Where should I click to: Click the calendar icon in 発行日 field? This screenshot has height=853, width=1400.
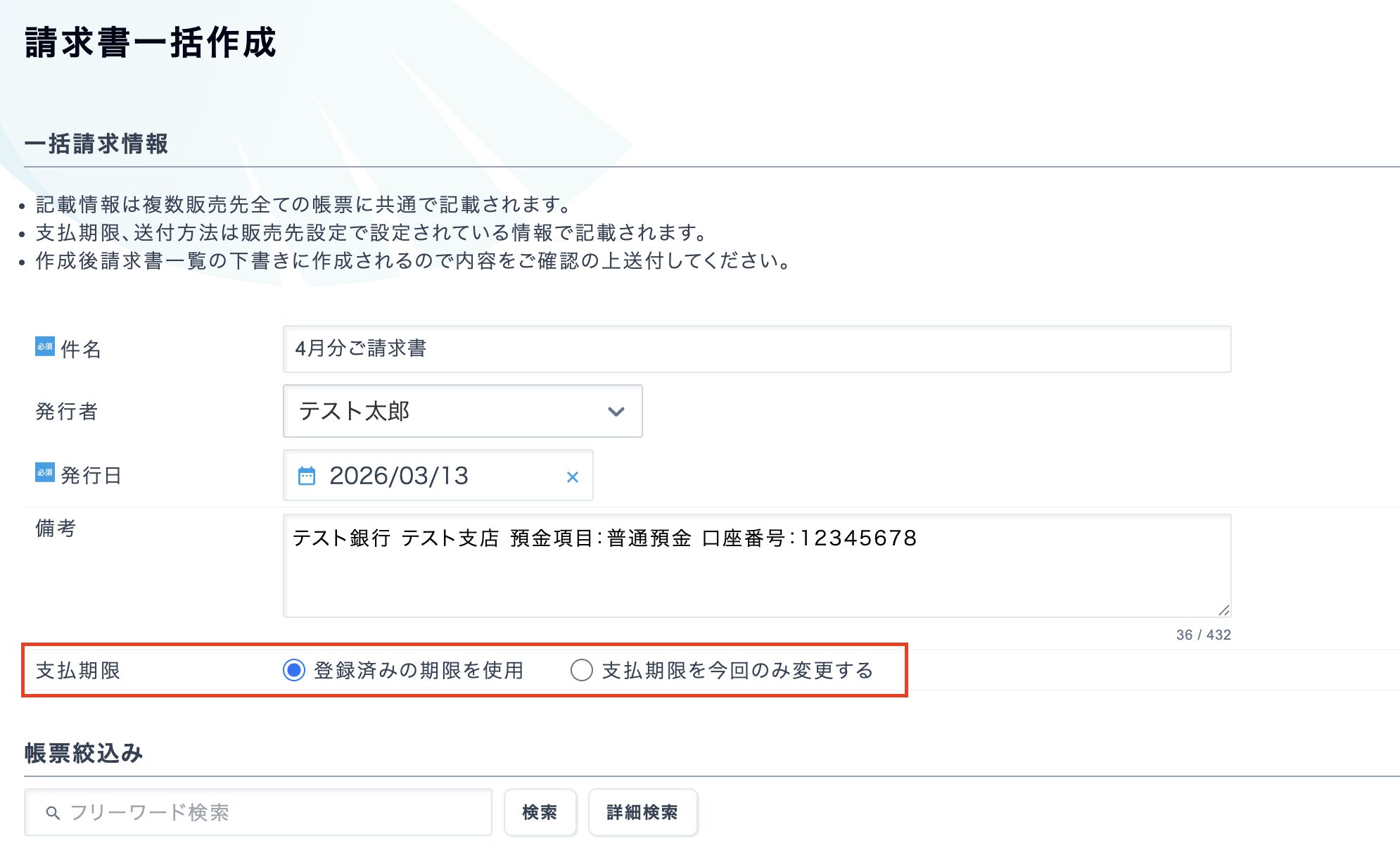pos(307,476)
